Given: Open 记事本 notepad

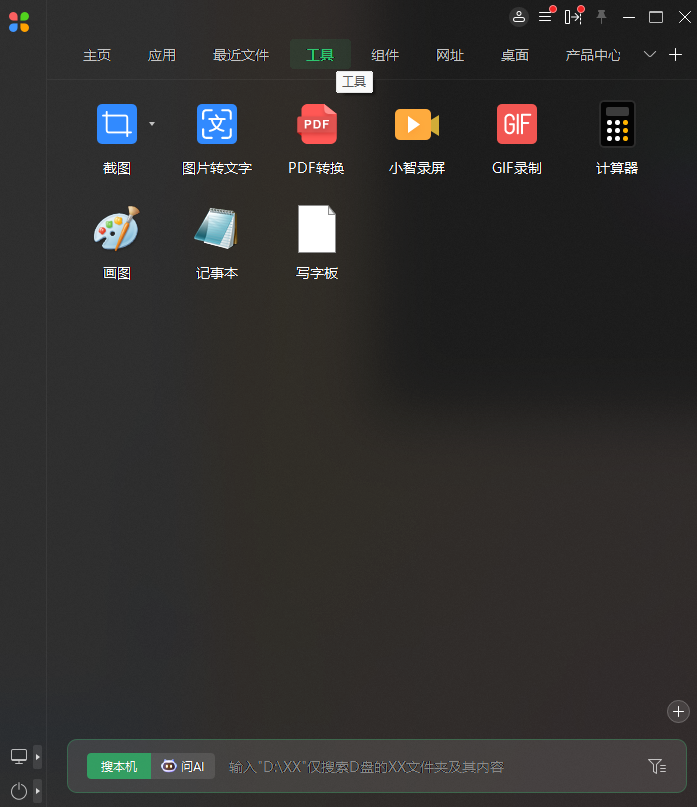Looking at the screenshot, I should [217, 229].
